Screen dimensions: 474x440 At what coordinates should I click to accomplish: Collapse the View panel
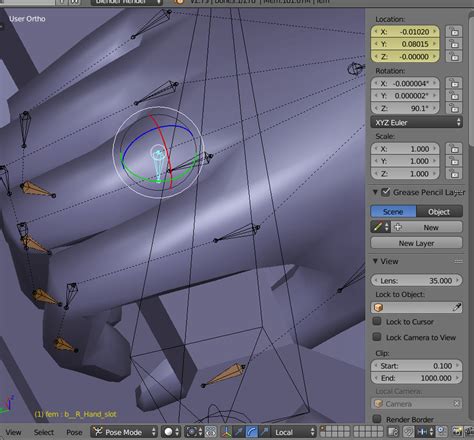pos(375,261)
